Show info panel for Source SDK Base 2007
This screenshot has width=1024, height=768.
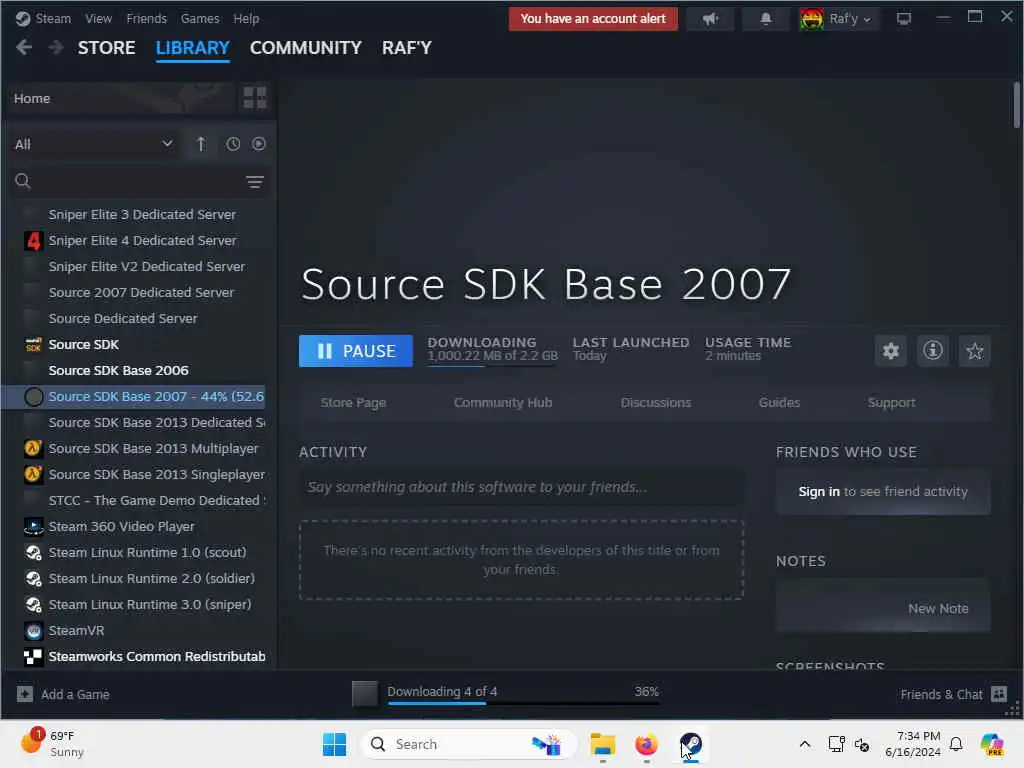933,351
